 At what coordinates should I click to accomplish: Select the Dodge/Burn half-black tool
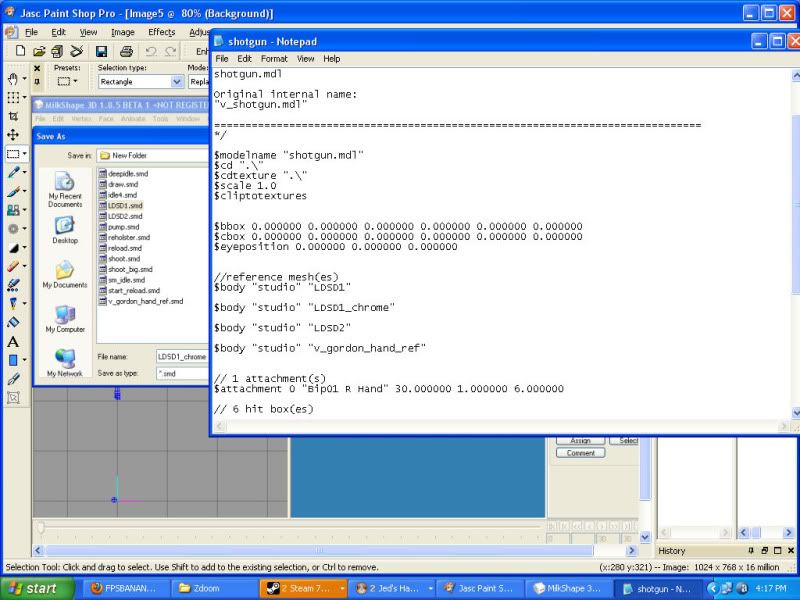(x=13, y=247)
